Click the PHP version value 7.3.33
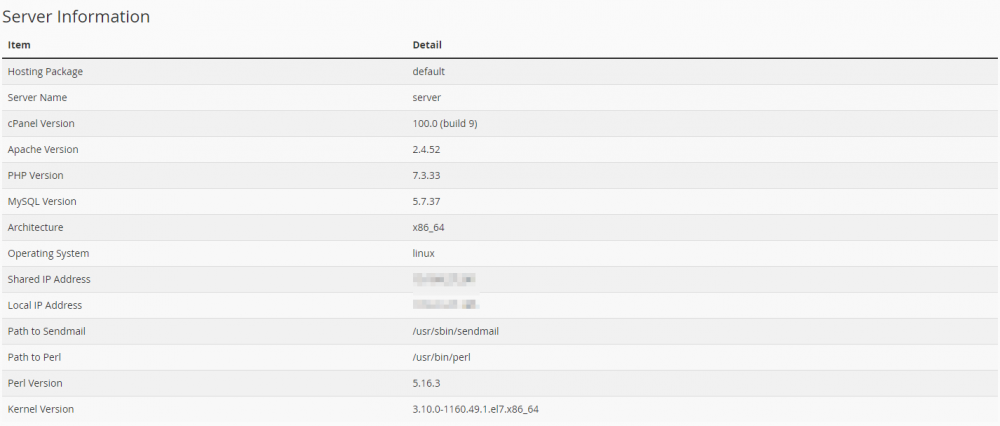This screenshot has width=1000, height=426. pyautogui.click(x=427, y=175)
